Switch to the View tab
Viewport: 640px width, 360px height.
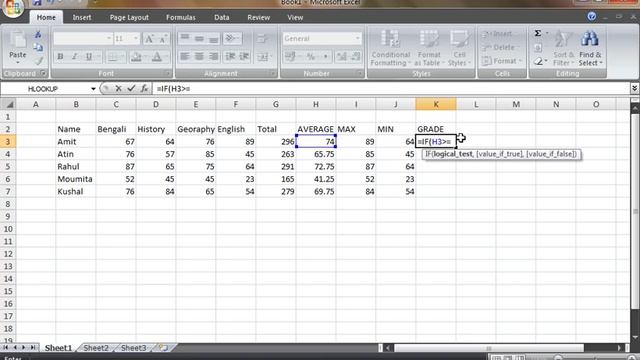295,18
